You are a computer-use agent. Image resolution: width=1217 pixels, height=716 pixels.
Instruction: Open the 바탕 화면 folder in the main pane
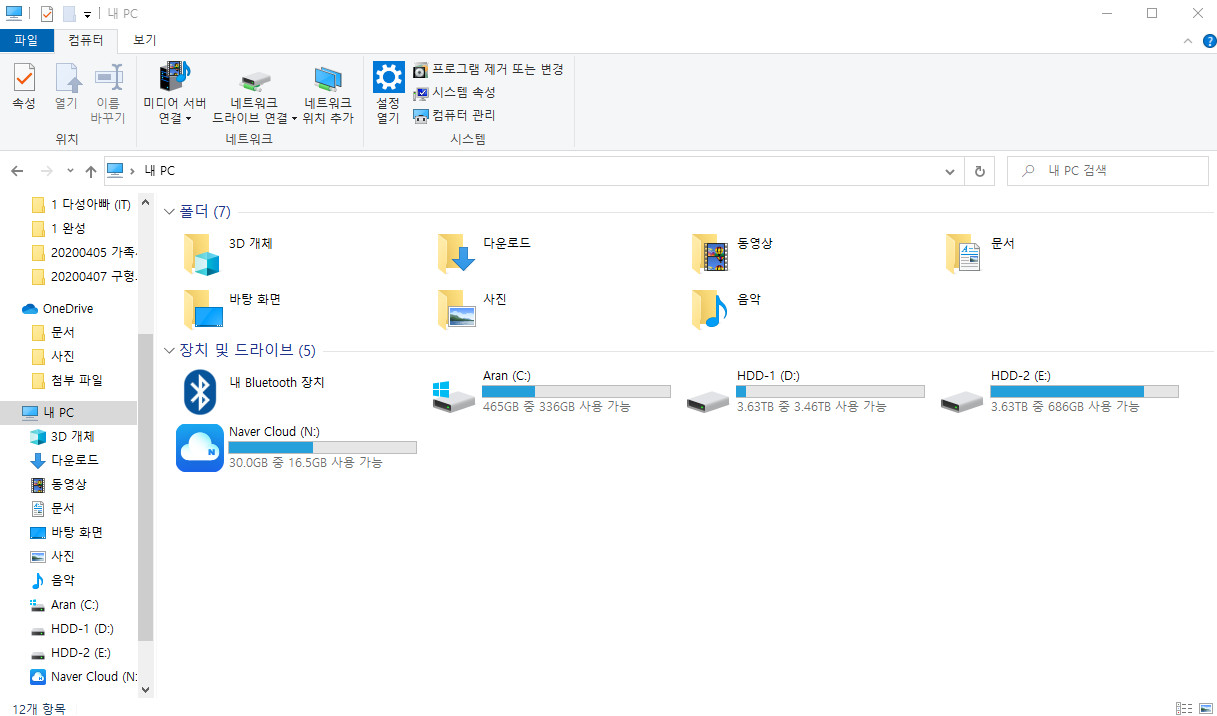[x=201, y=310]
